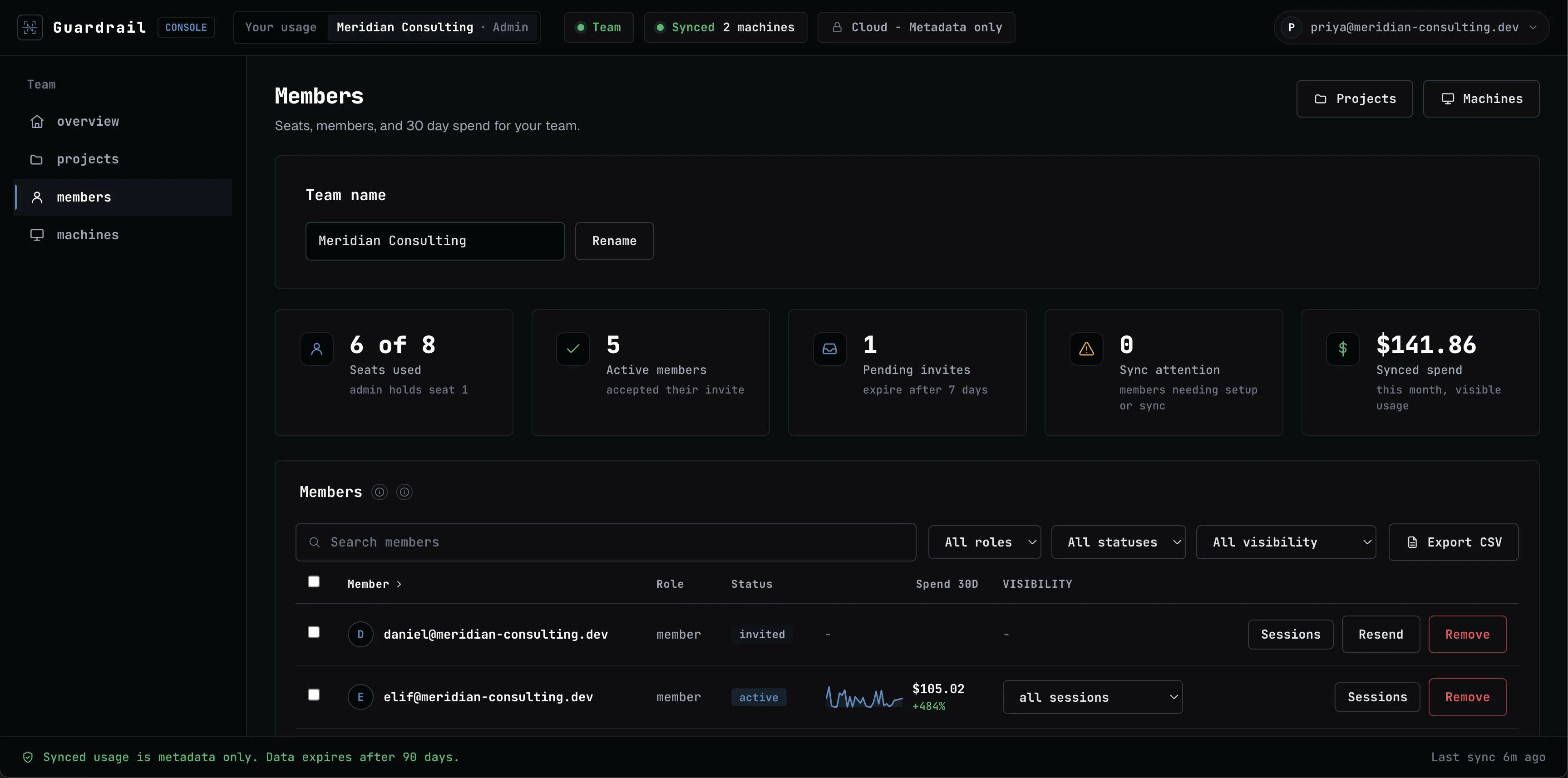This screenshot has width=1568, height=778.
Task: Click the lock icon beside Cloud - Metadata only
Action: click(838, 27)
